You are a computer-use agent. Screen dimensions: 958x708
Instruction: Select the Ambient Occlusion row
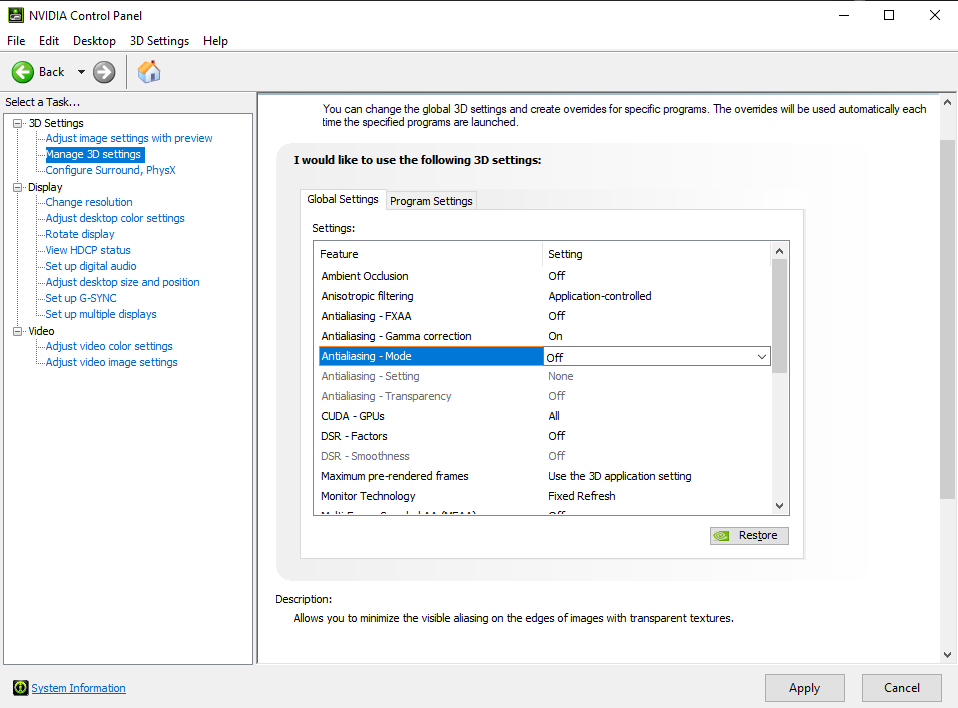point(544,276)
